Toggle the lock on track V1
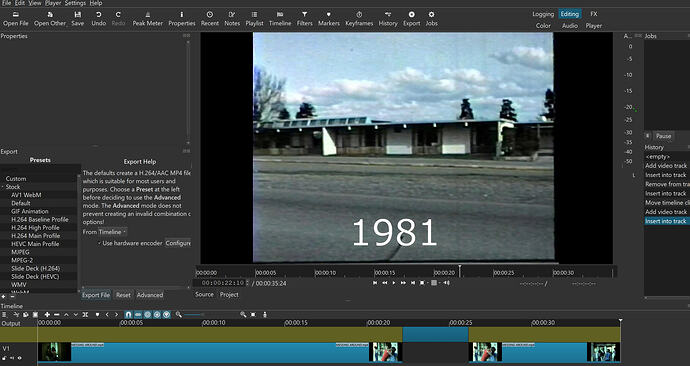 [x=5, y=358]
